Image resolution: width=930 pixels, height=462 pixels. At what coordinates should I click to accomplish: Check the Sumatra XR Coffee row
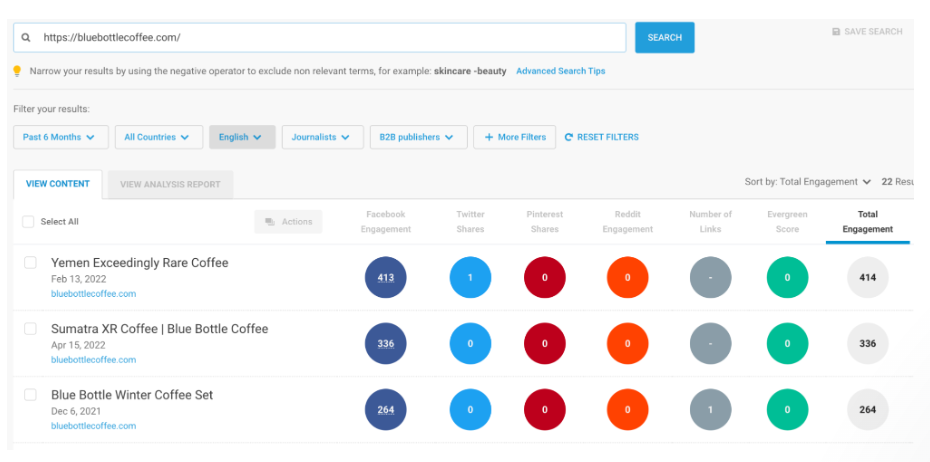pos(30,329)
